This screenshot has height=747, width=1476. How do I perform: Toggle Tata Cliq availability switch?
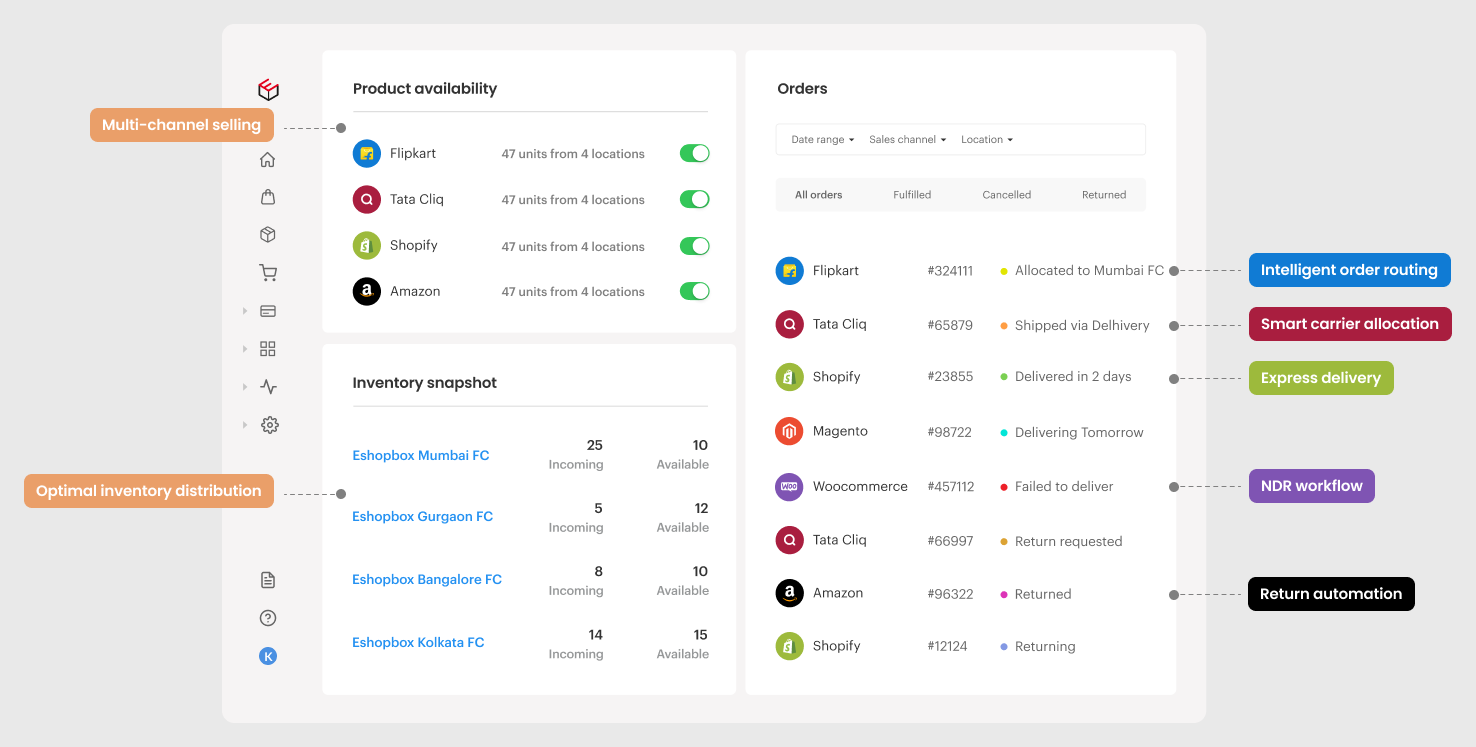pos(694,199)
